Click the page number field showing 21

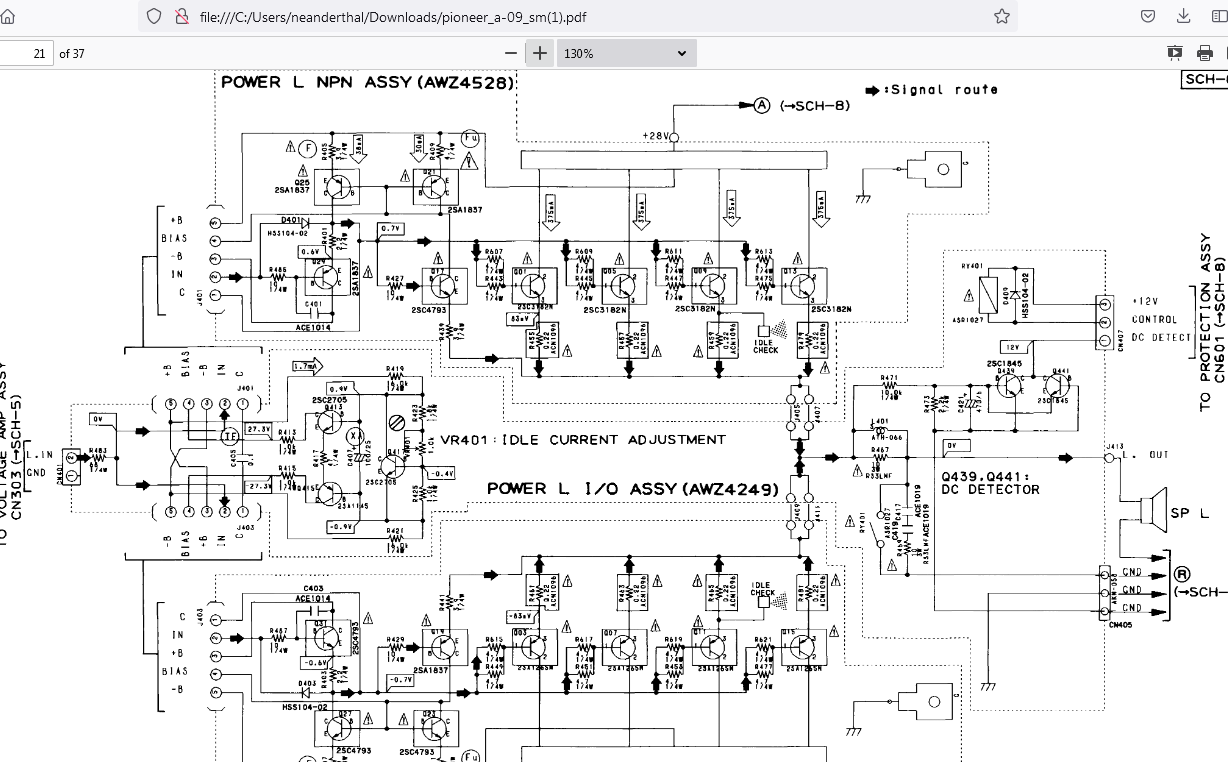click(26, 53)
